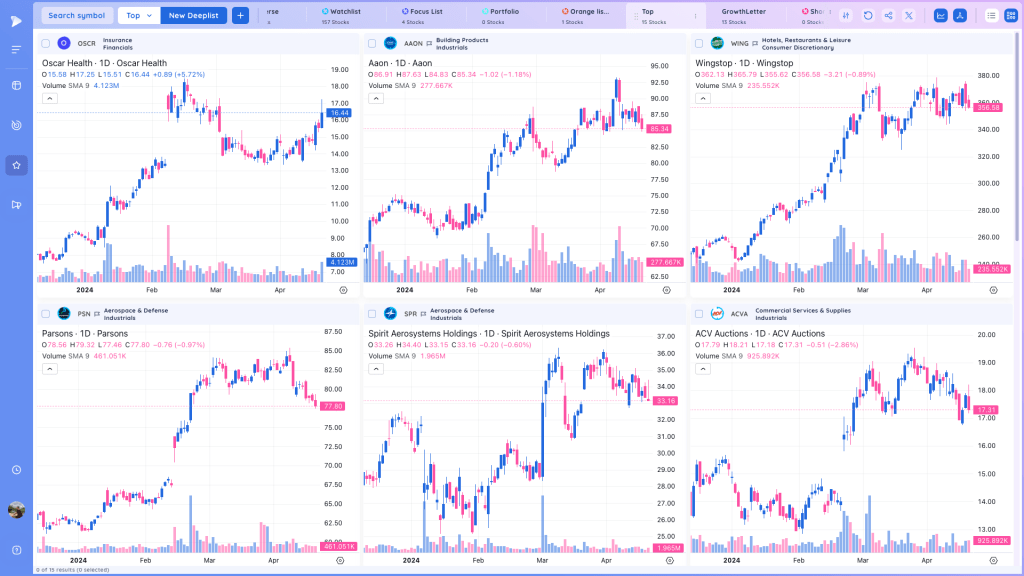
Task: Collapse indicator legend on Parsons chart
Action: (50, 369)
